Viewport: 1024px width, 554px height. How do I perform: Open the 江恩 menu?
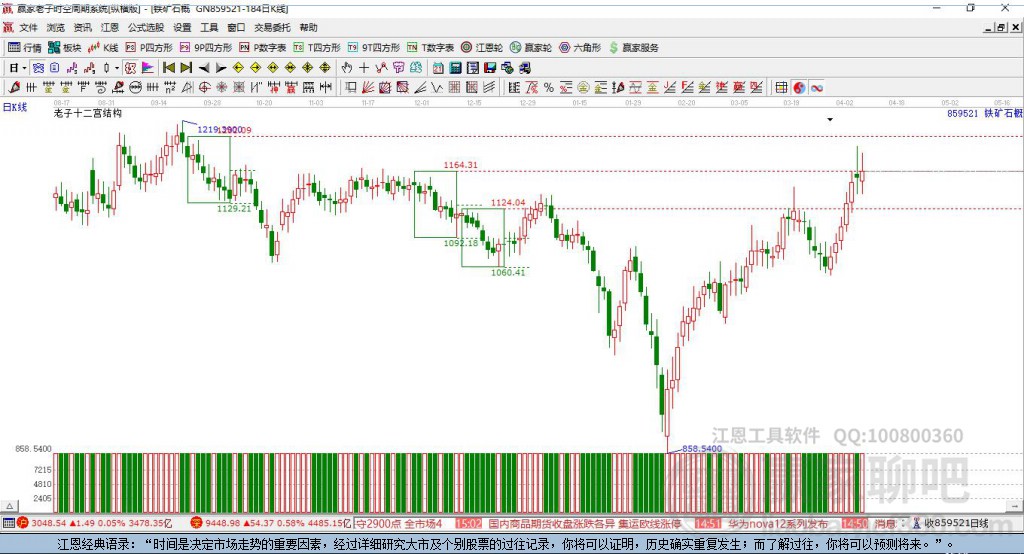110,28
